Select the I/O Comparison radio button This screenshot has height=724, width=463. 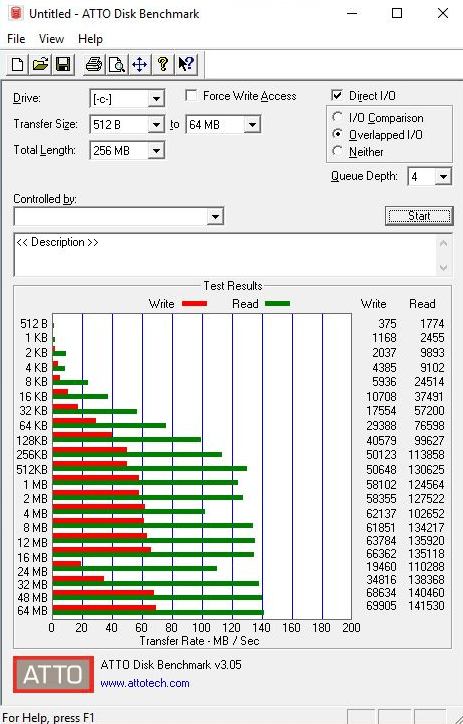(337, 117)
